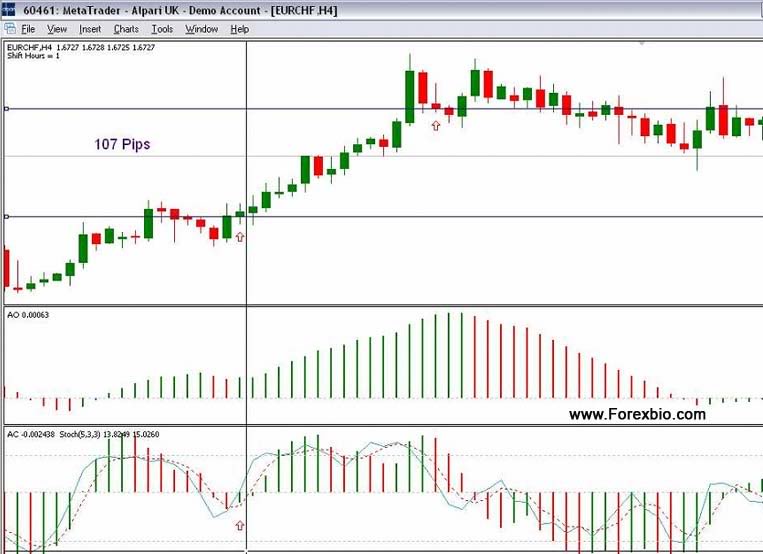Click the red arrow marker under the chart peak

pos(436,126)
